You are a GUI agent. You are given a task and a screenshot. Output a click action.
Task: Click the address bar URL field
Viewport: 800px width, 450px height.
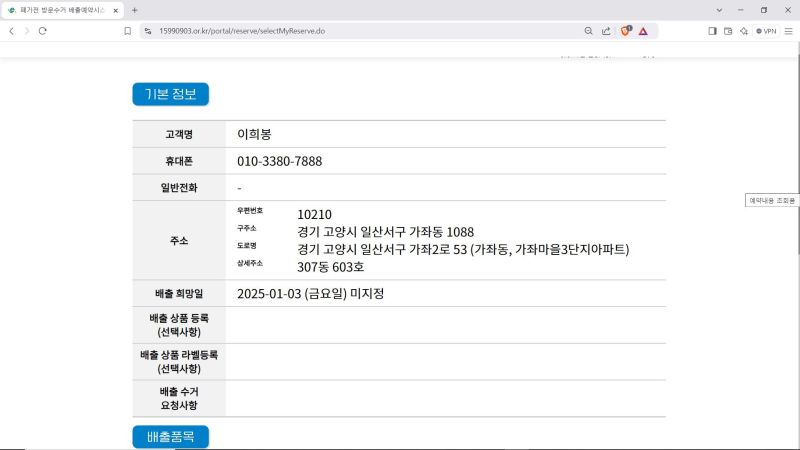point(350,31)
